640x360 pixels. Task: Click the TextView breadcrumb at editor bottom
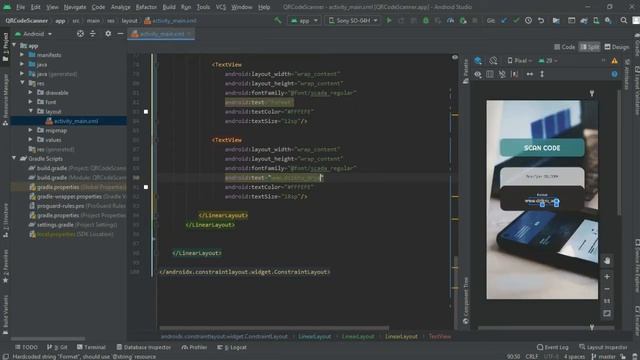[x=440, y=337]
